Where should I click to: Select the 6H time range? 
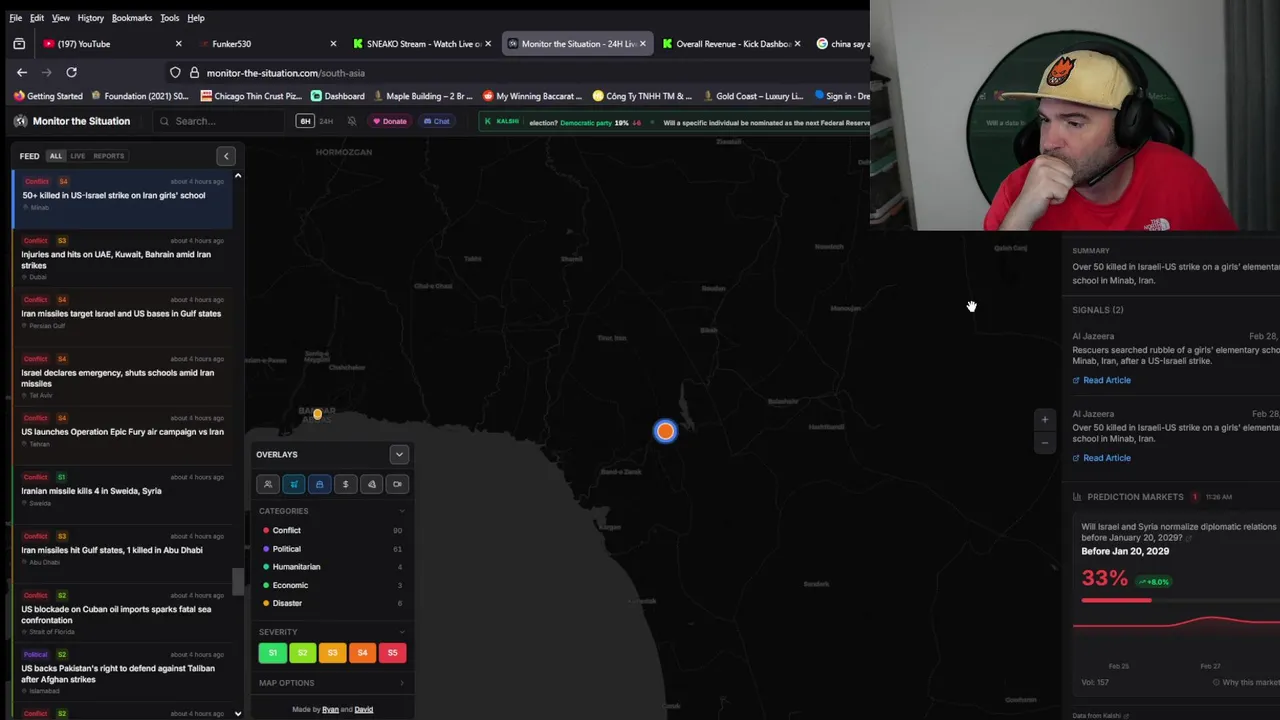[305, 121]
